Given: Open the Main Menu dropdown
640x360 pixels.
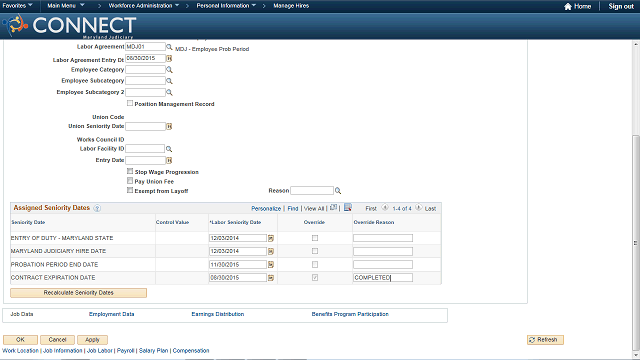Looking at the screenshot, I should [x=66, y=6].
